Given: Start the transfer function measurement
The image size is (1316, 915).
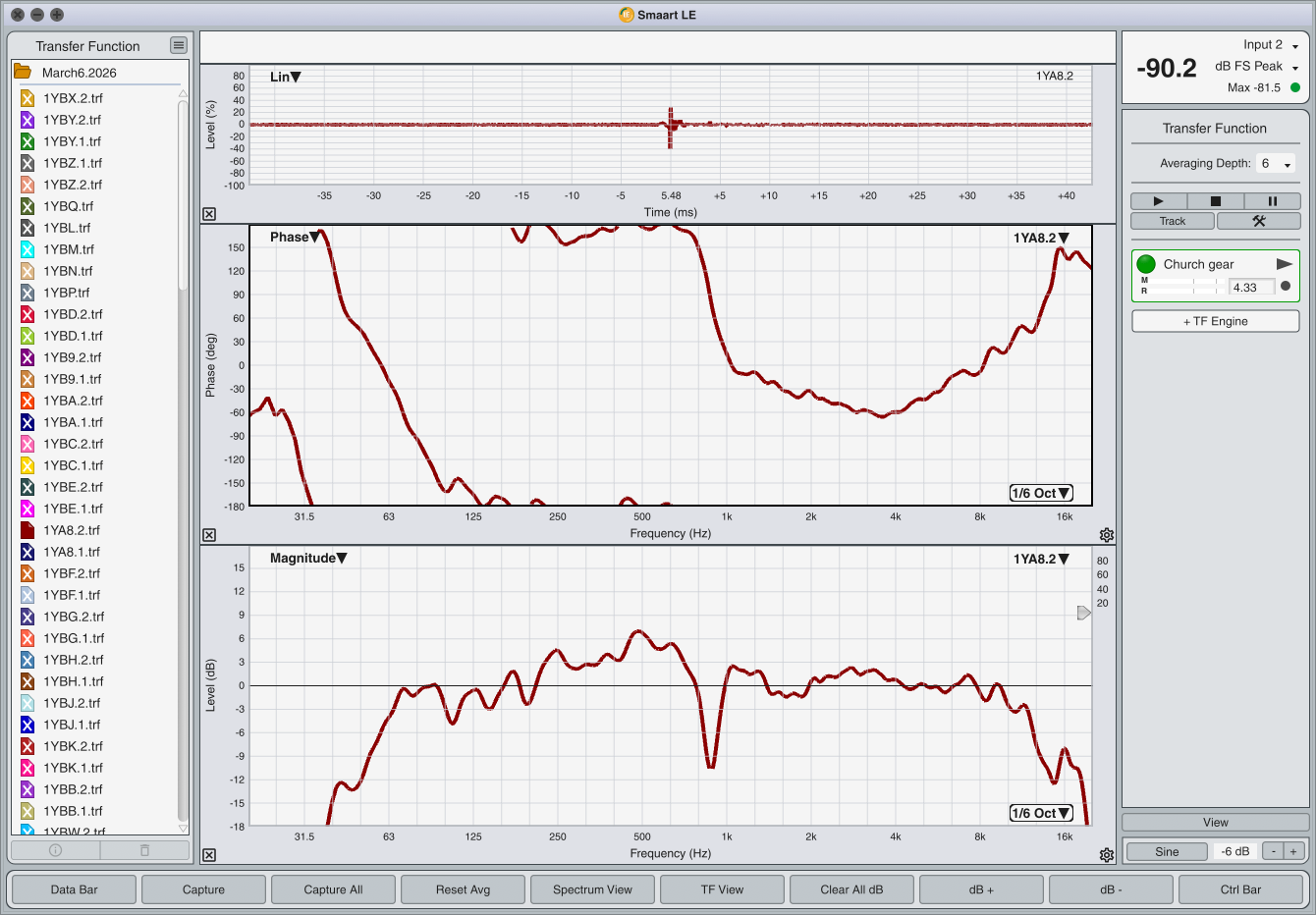Looking at the screenshot, I should [1158, 200].
